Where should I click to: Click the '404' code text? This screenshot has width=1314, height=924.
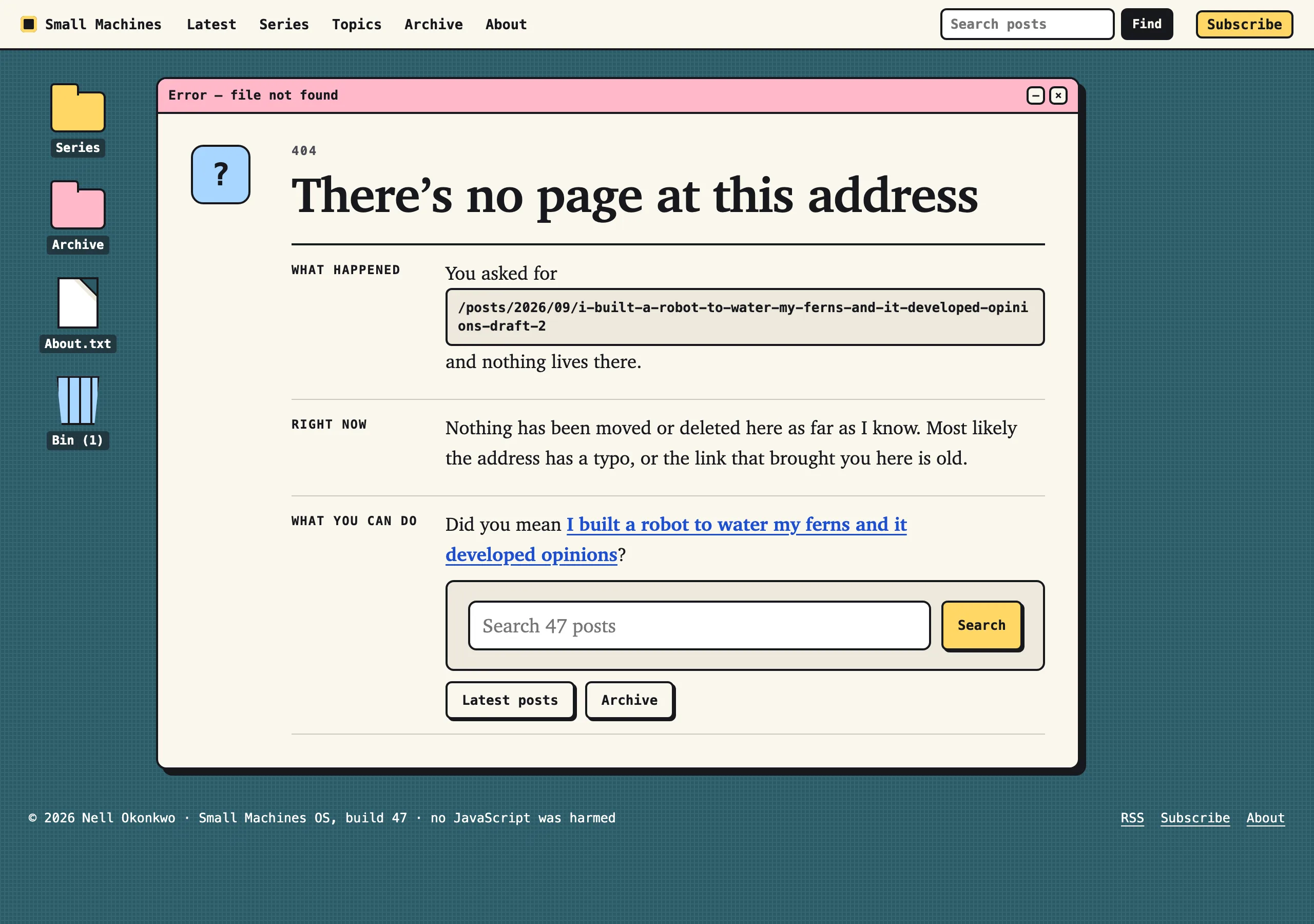tap(304, 150)
